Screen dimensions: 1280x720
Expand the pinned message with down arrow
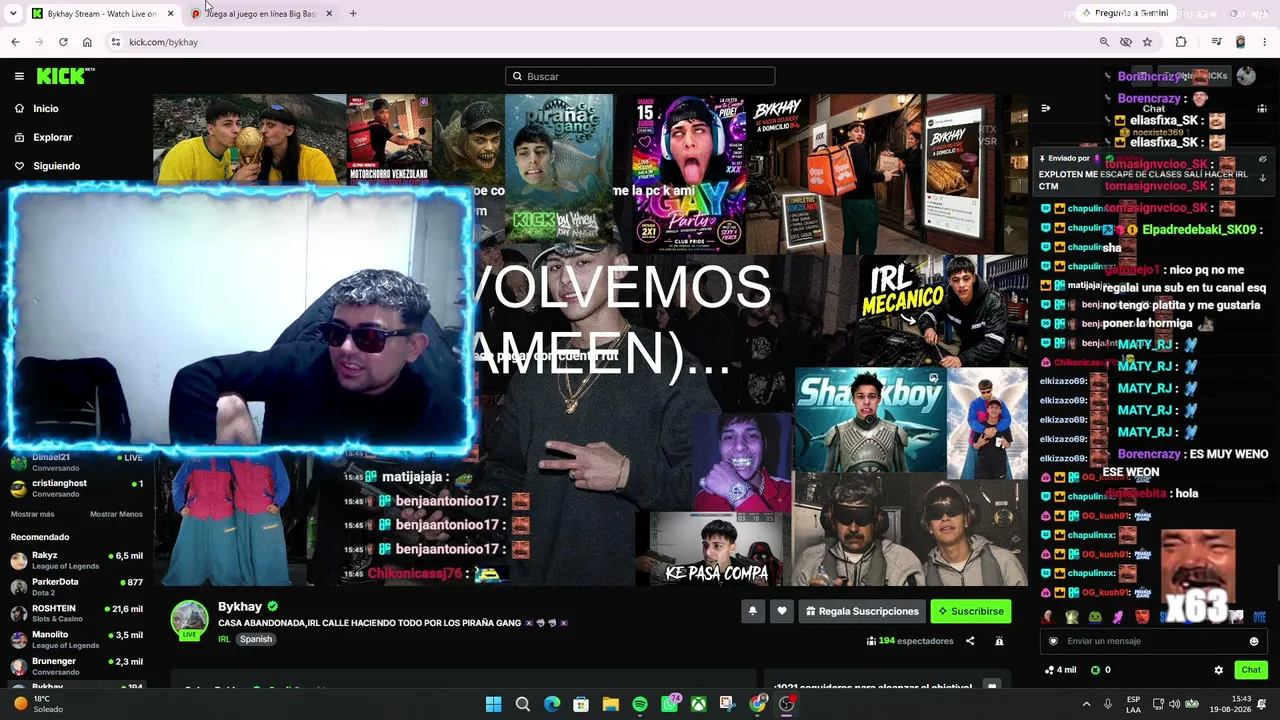tap(1262, 178)
